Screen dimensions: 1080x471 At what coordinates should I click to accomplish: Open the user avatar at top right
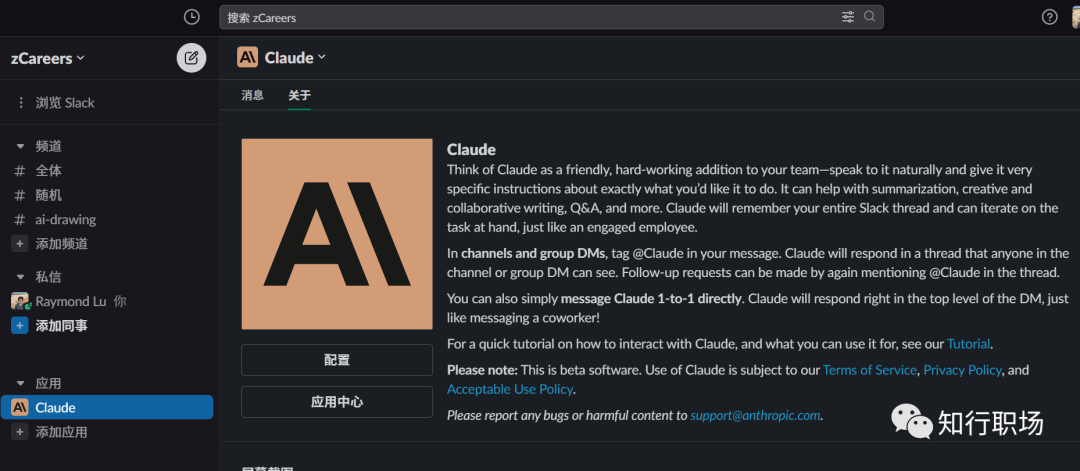pyautogui.click(x=1074, y=17)
